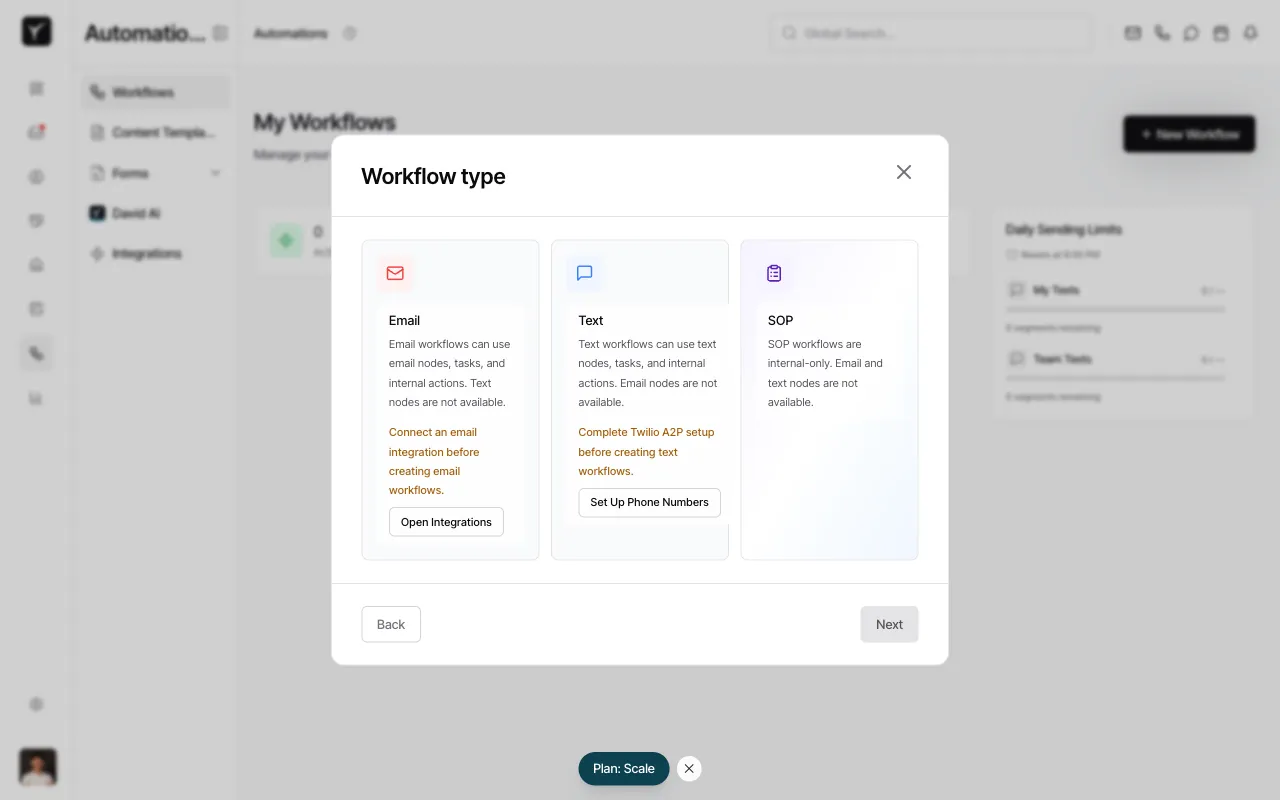Click the Set Up Phone Numbers button
The width and height of the screenshot is (1280, 800).
pyautogui.click(x=649, y=502)
